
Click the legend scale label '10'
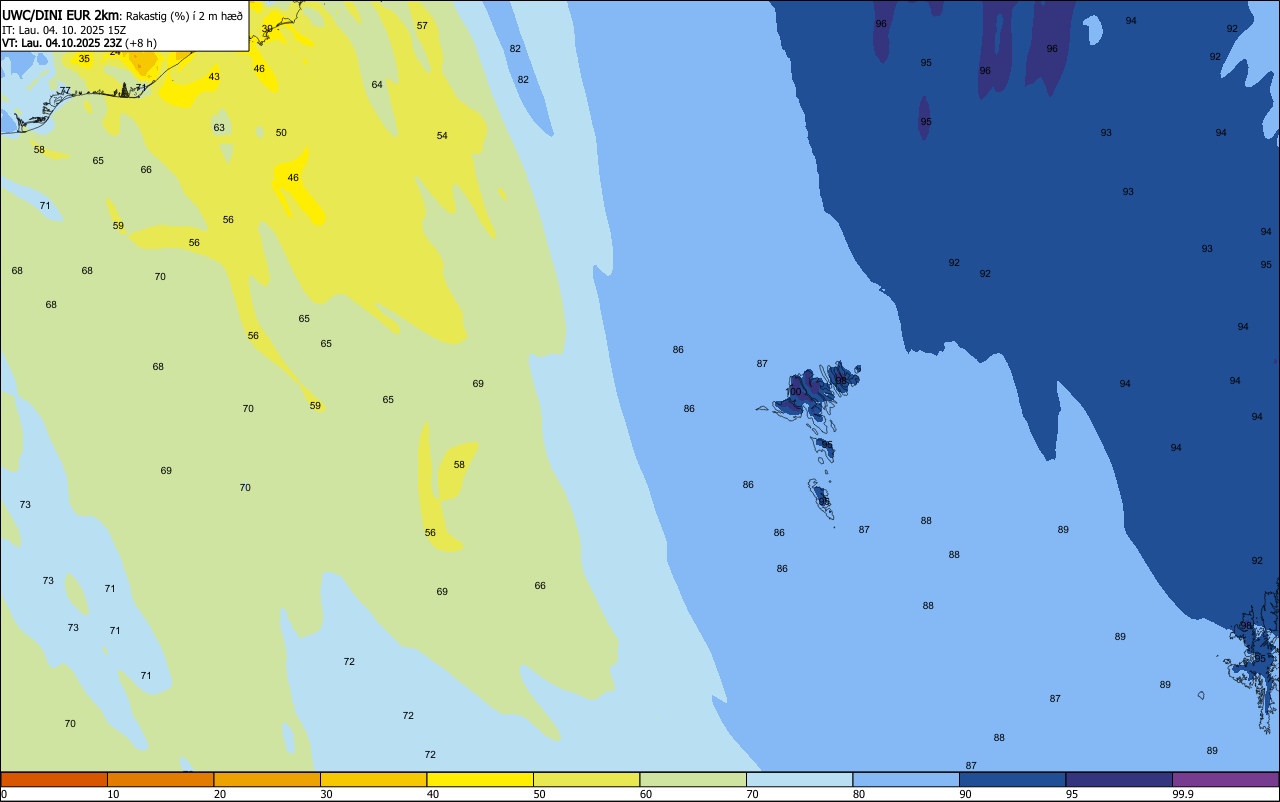click(113, 794)
